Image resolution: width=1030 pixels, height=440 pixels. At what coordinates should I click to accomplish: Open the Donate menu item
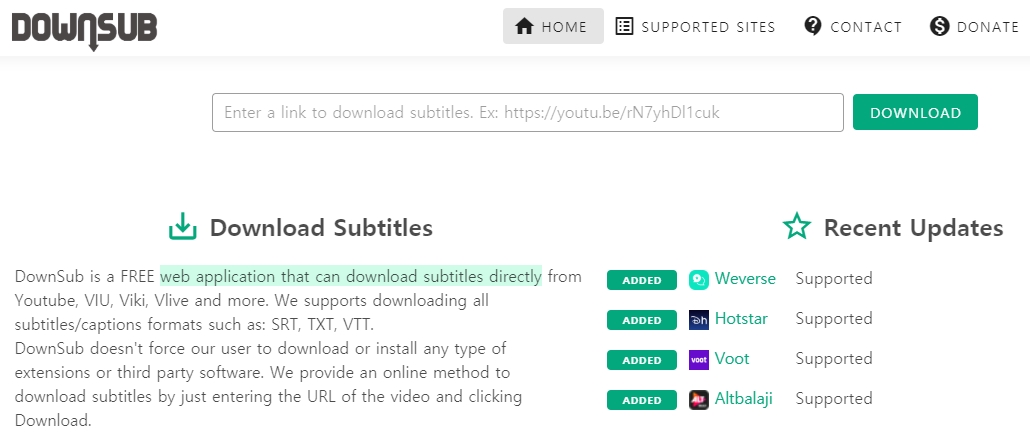pos(975,26)
